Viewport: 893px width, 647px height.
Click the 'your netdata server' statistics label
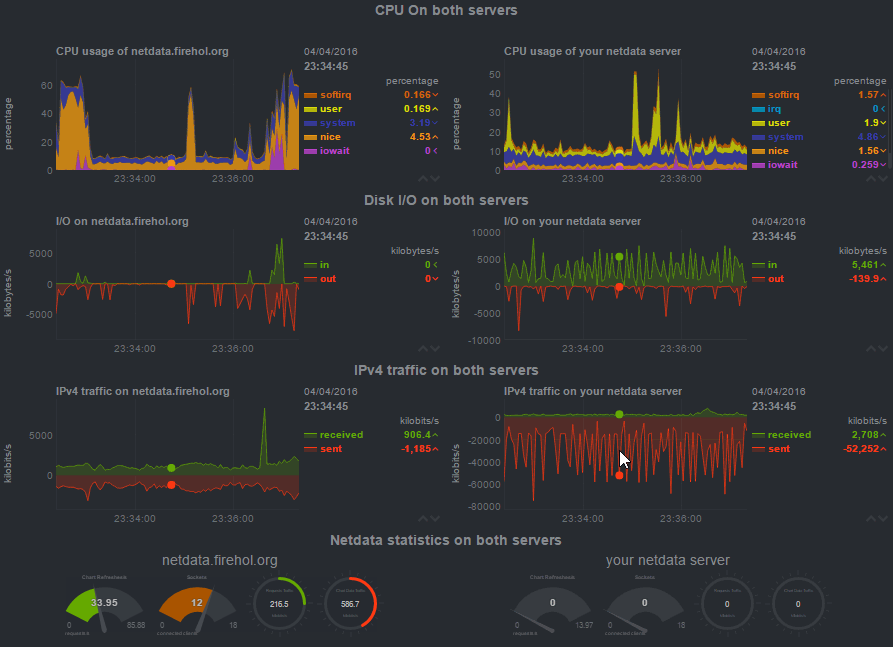coord(667,560)
